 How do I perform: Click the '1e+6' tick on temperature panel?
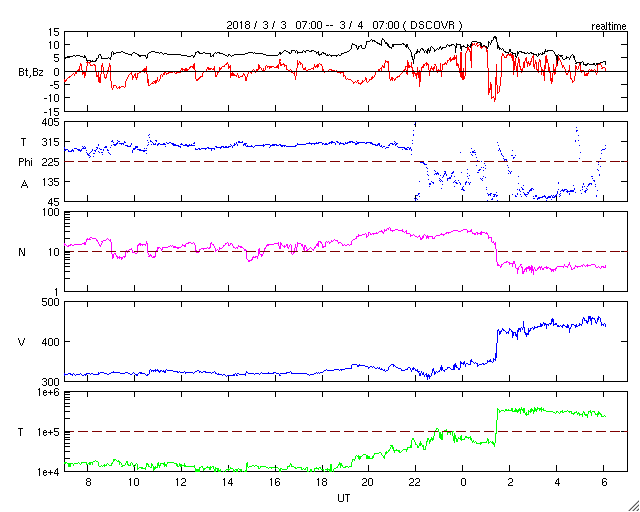(x=49, y=393)
